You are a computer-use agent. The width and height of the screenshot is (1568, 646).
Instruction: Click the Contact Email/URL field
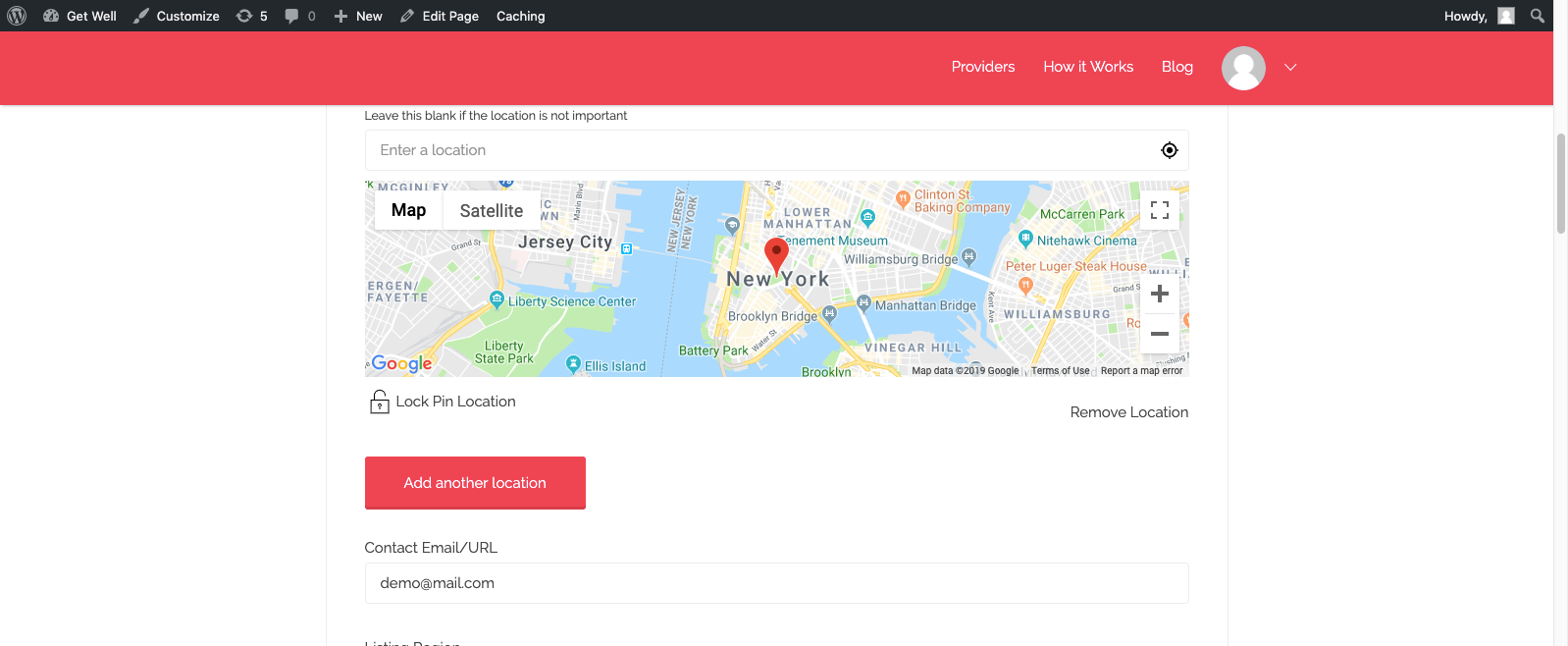tap(776, 583)
